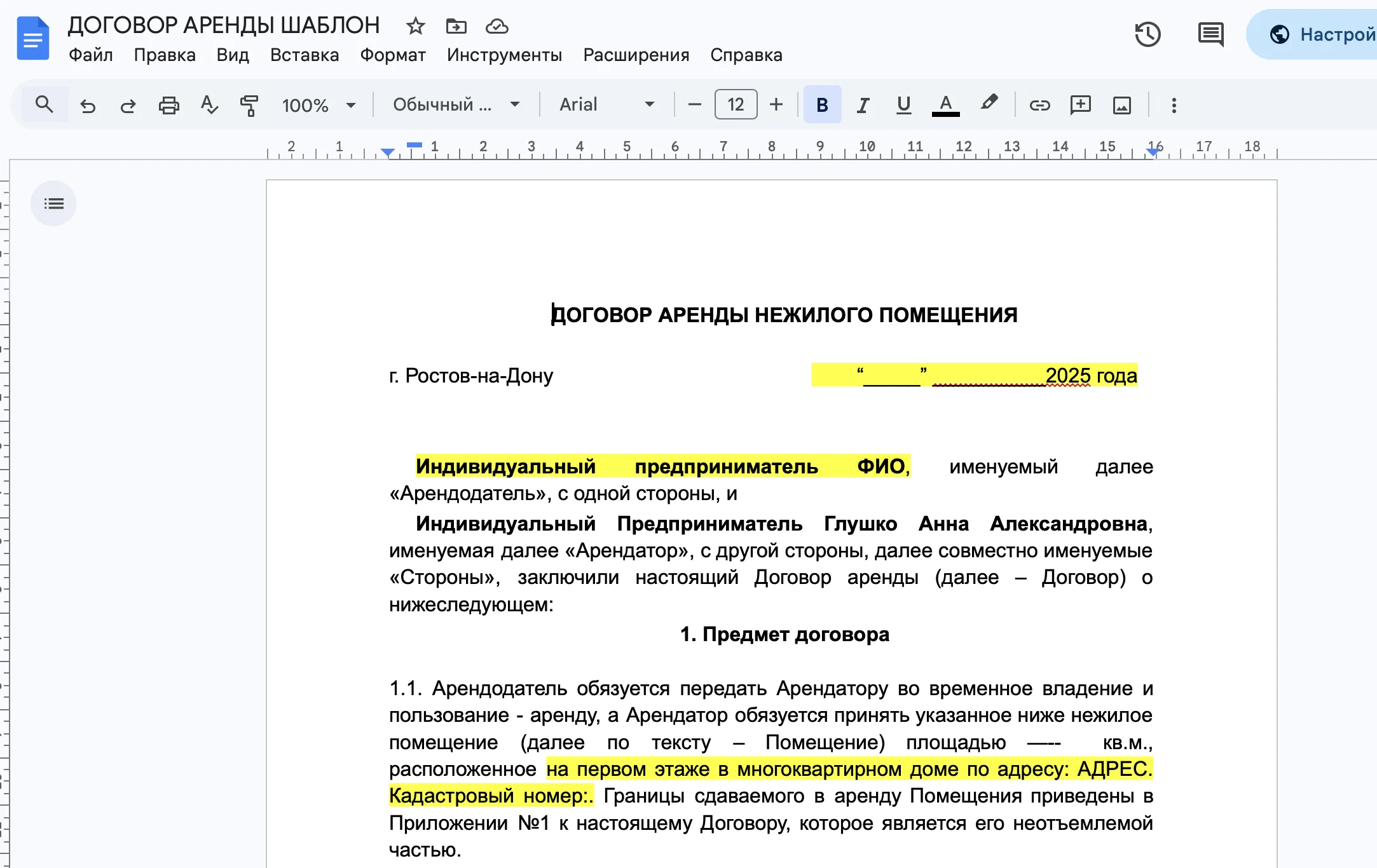Insert a link
This screenshot has width=1377, height=868.
click(x=1039, y=105)
